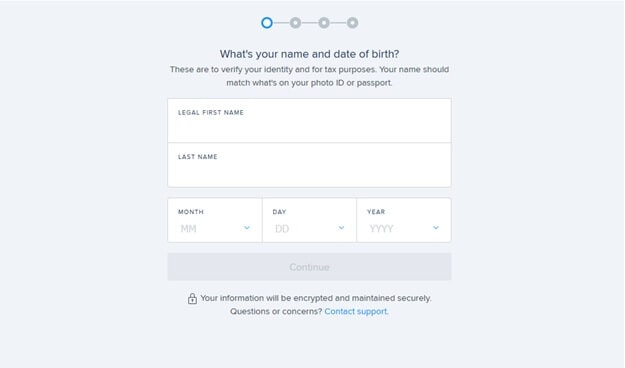Click the Day dropdown chevron arrow

[x=341, y=228]
